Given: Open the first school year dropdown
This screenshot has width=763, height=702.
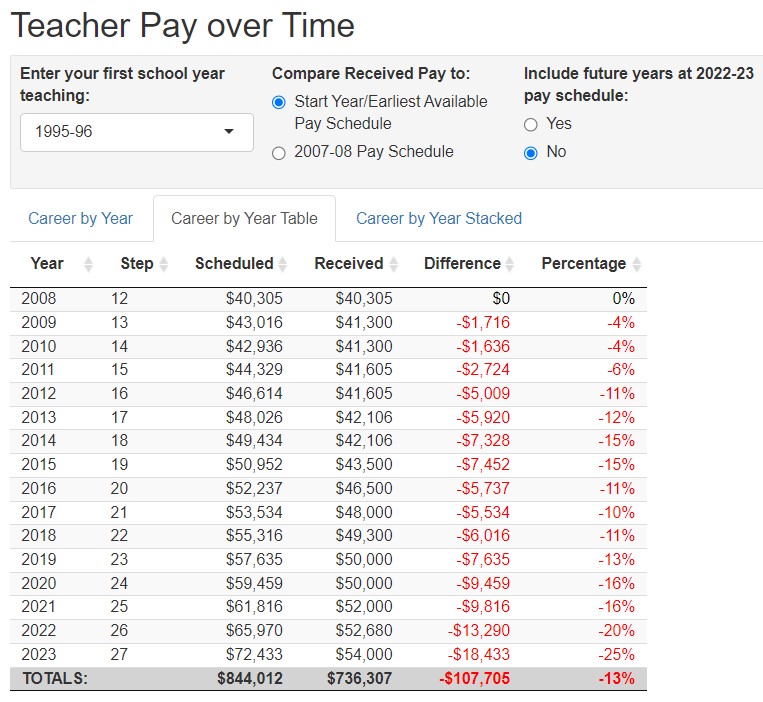Looking at the screenshot, I should coord(136,132).
